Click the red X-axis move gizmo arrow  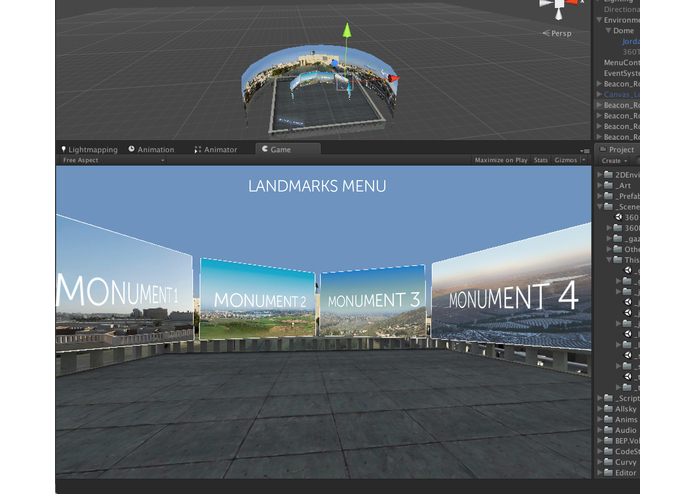[x=393, y=78]
